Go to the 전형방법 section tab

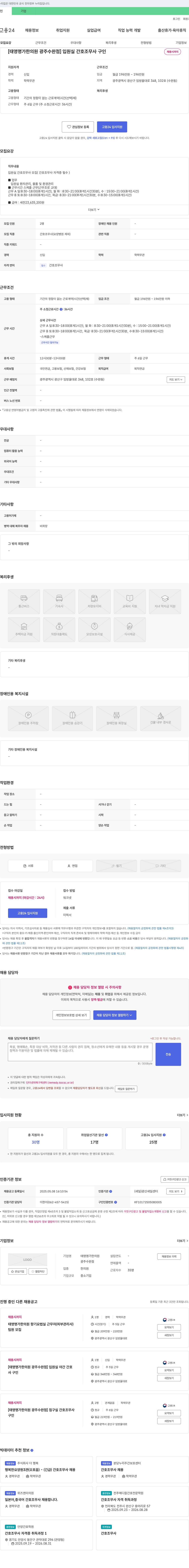(146, 43)
